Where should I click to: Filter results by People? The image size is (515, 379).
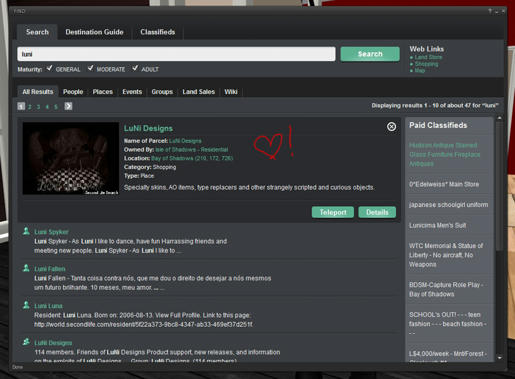pos(73,92)
